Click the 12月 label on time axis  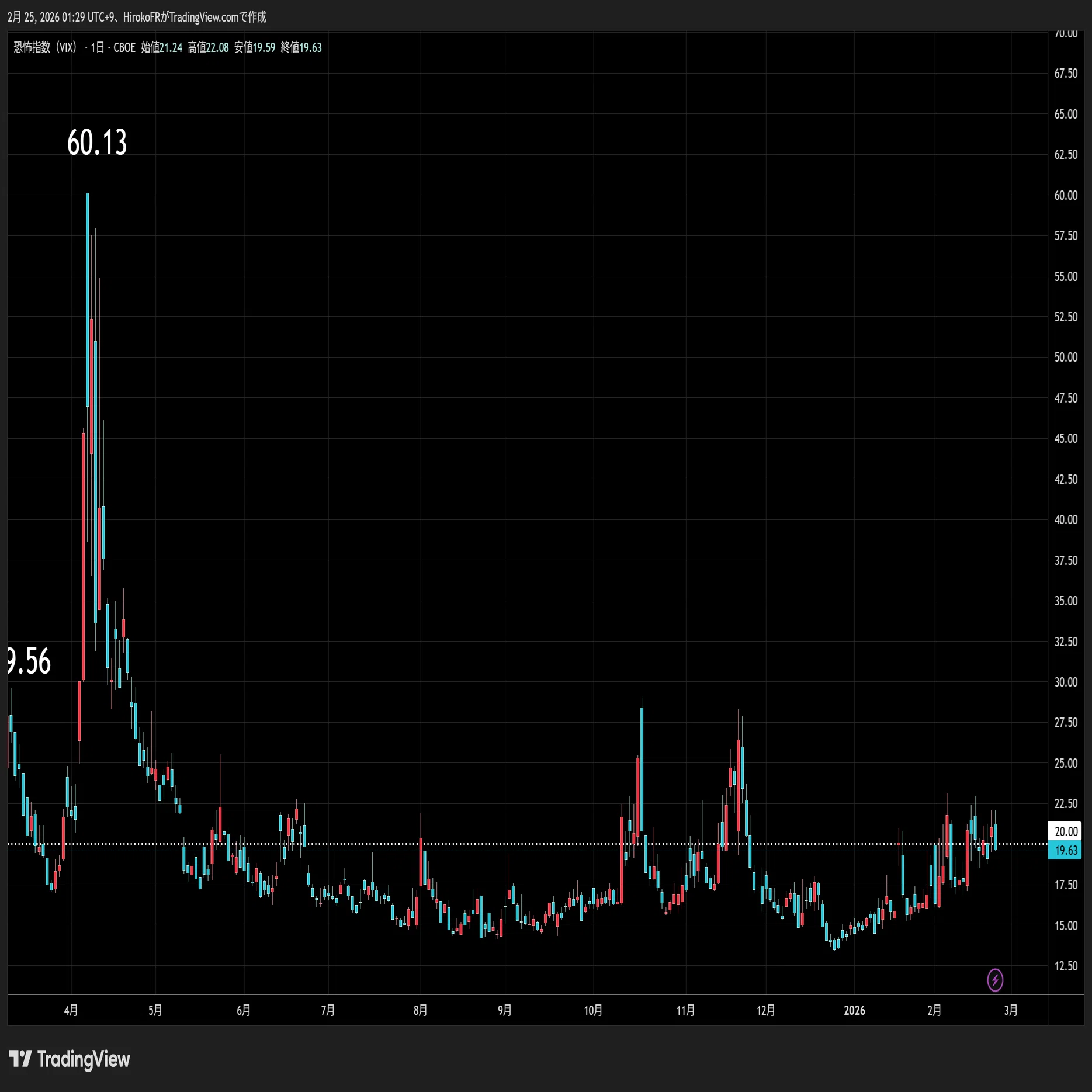coord(766,1010)
